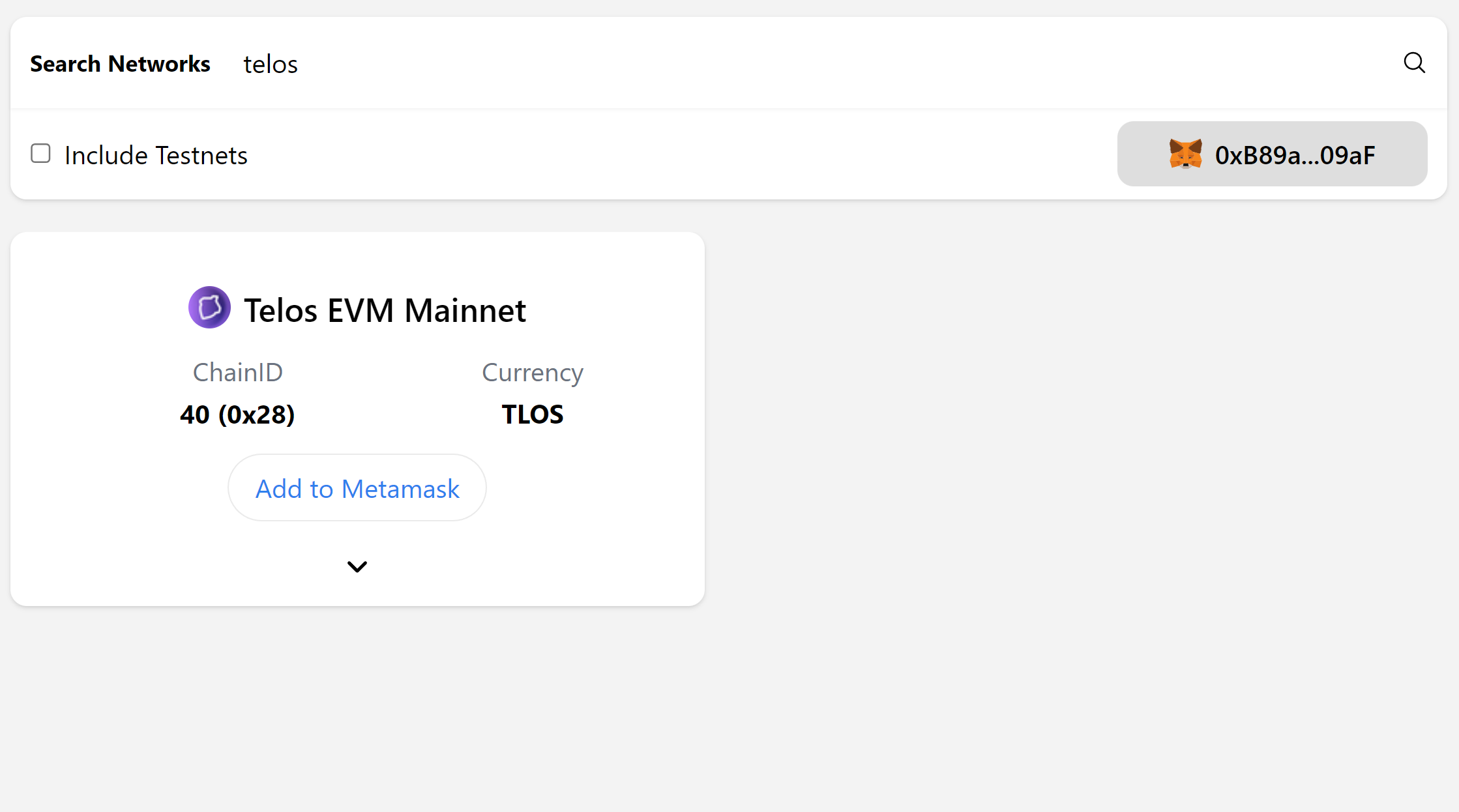Select the Telos EVM Mainnet title
The image size is (1459, 812).
click(x=385, y=310)
